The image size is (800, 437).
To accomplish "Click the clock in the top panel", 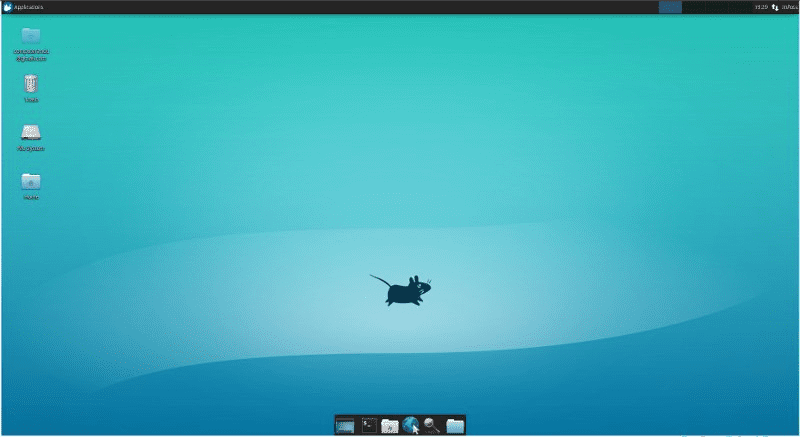I will coord(761,7).
